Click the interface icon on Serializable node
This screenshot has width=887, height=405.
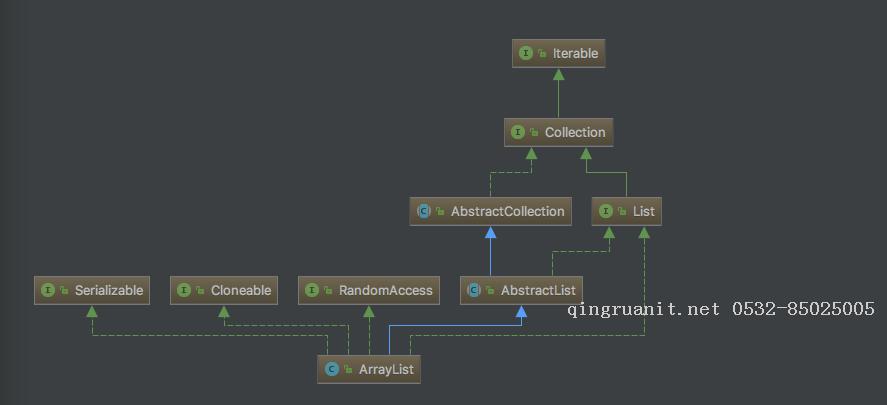pyautogui.click(x=48, y=291)
